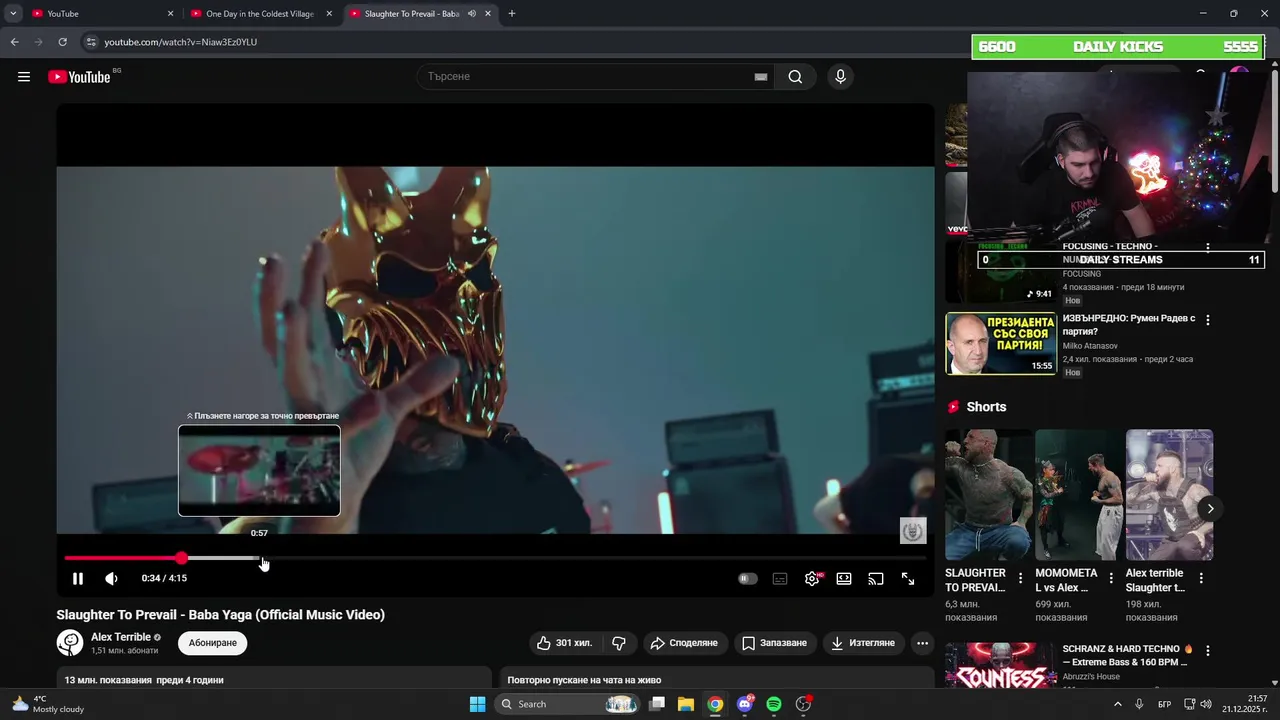Enter full screen mode
This screenshot has width=1280, height=720.
tap(908, 578)
